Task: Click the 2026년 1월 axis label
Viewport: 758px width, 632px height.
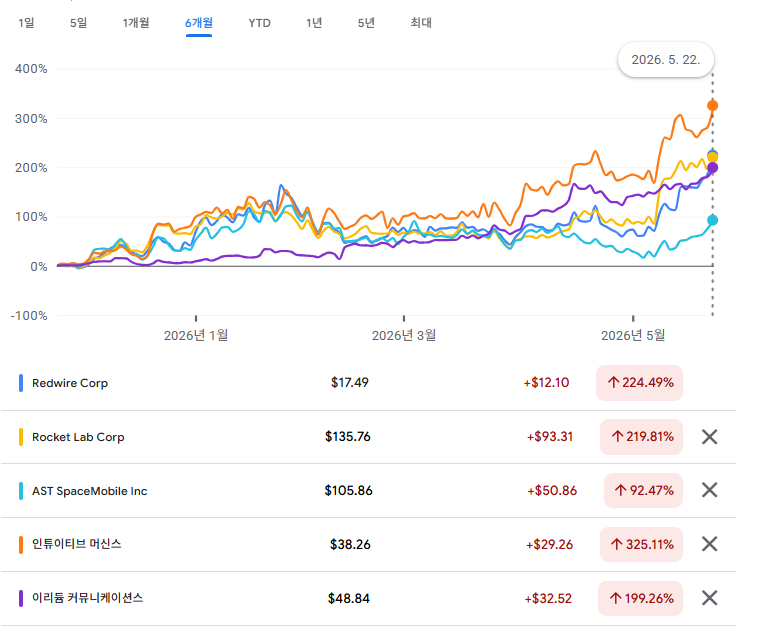Action: pos(196,335)
